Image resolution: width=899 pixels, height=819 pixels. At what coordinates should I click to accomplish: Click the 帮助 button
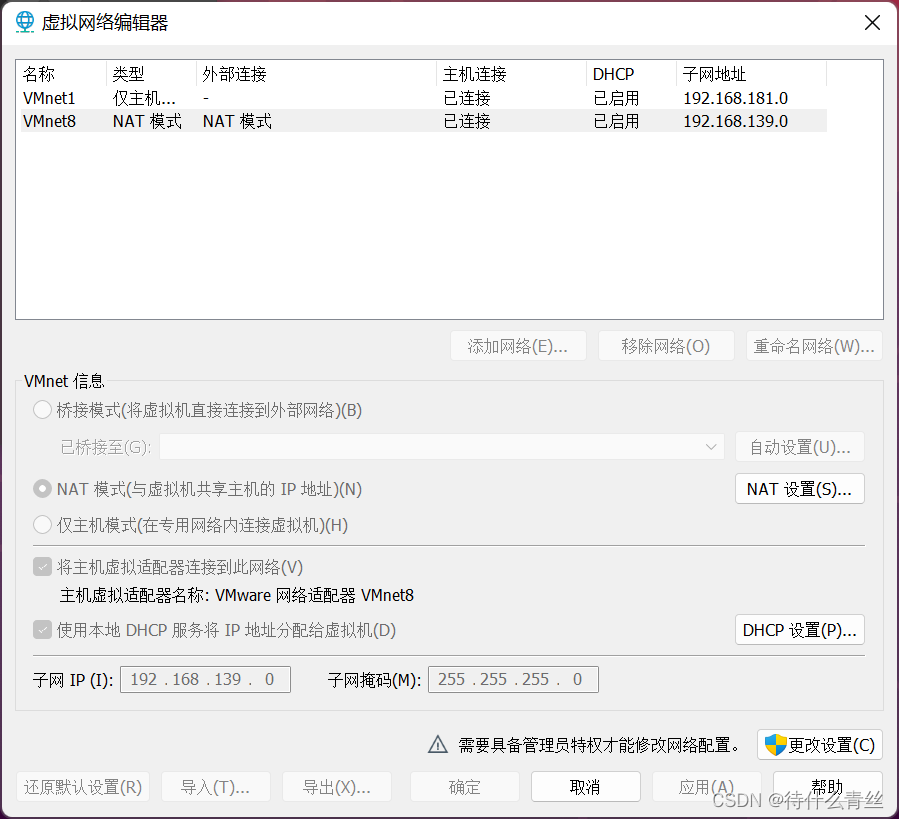[827, 787]
